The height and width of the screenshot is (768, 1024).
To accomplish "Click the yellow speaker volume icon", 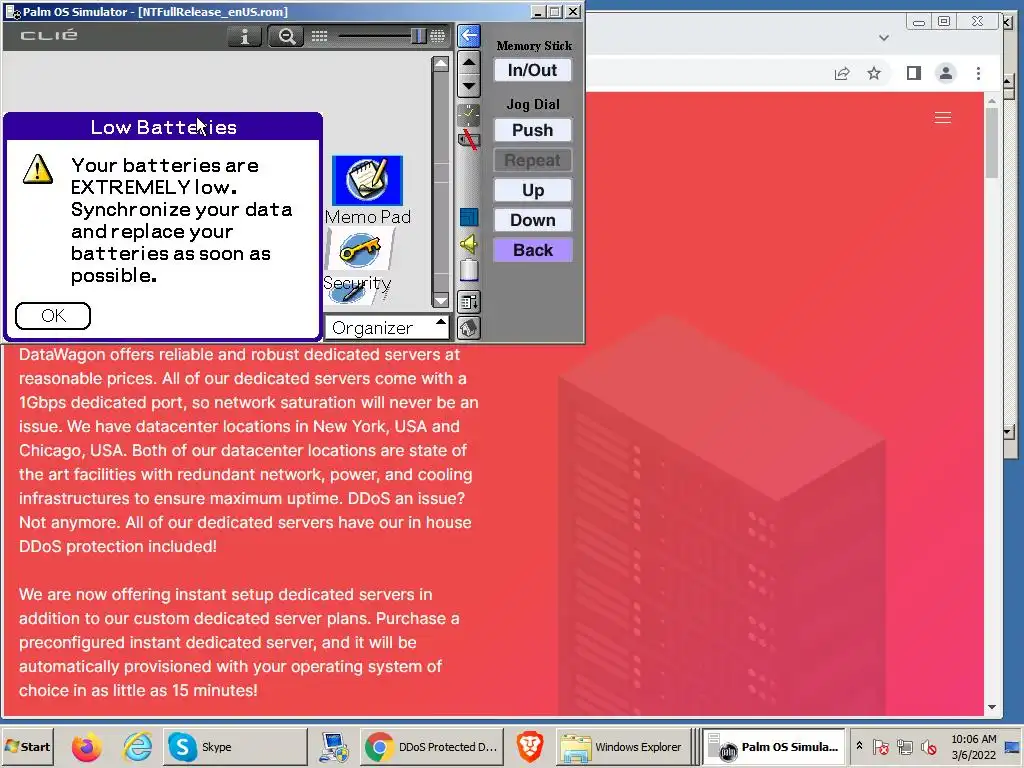I will click(x=469, y=244).
